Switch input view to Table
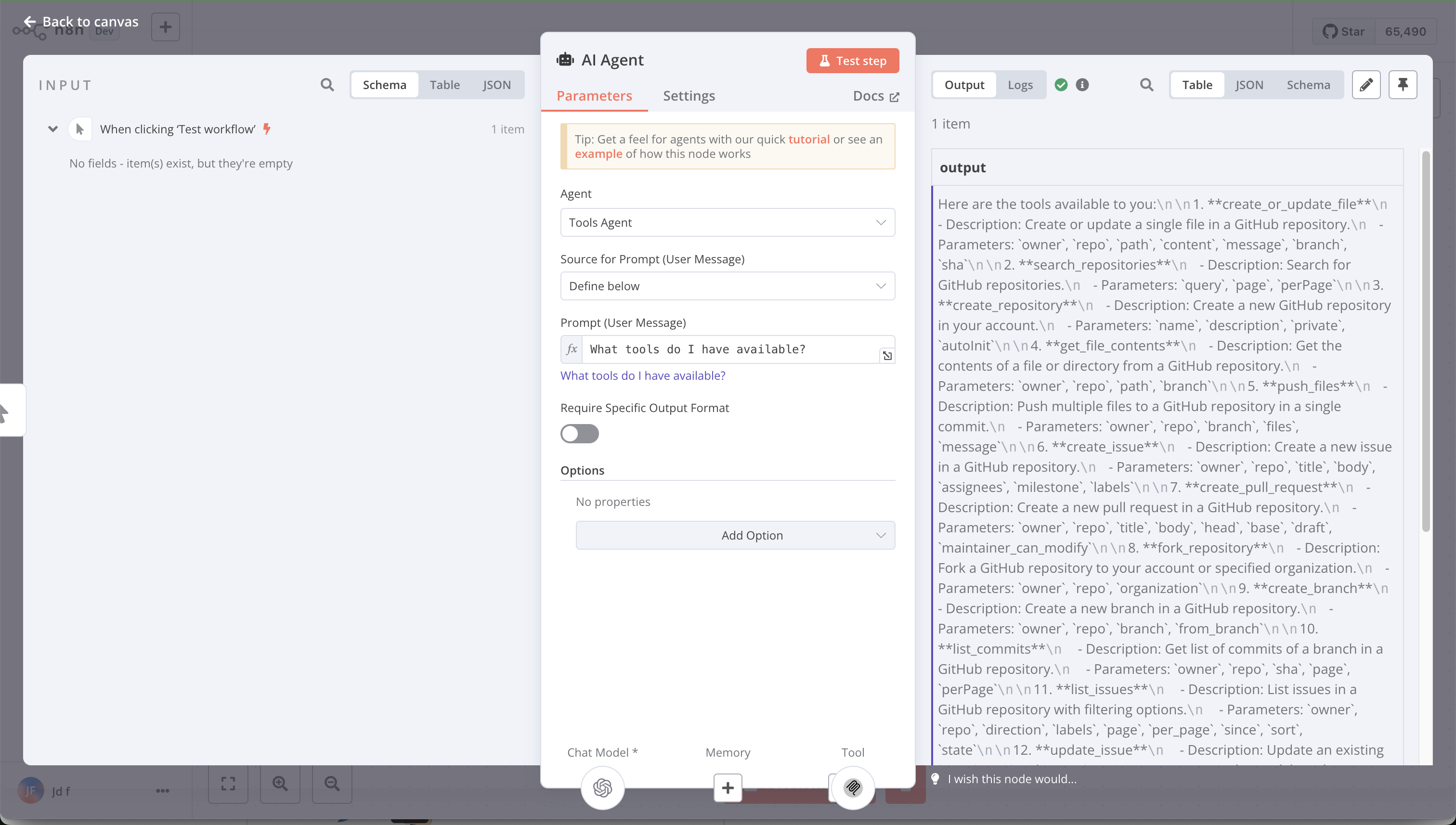Viewport: 1456px width, 825px height. point(444,85)
